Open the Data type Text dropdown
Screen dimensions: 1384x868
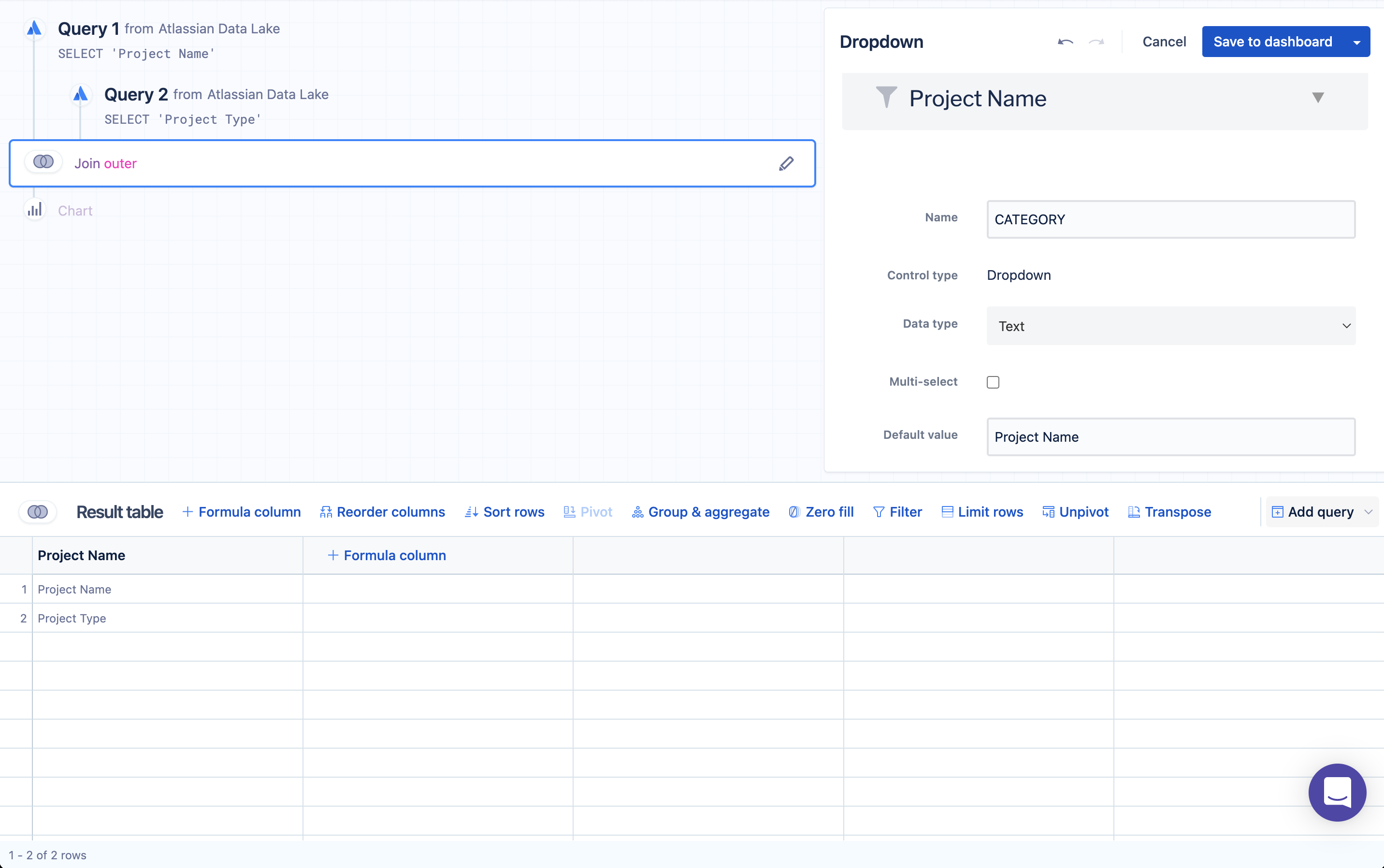click(x=1170, y=326)
